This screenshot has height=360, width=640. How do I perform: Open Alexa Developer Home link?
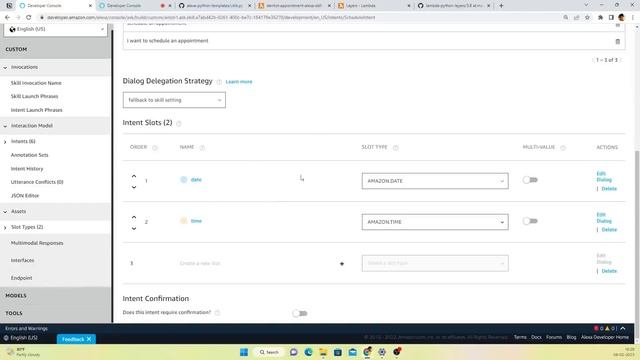(605, 337)
